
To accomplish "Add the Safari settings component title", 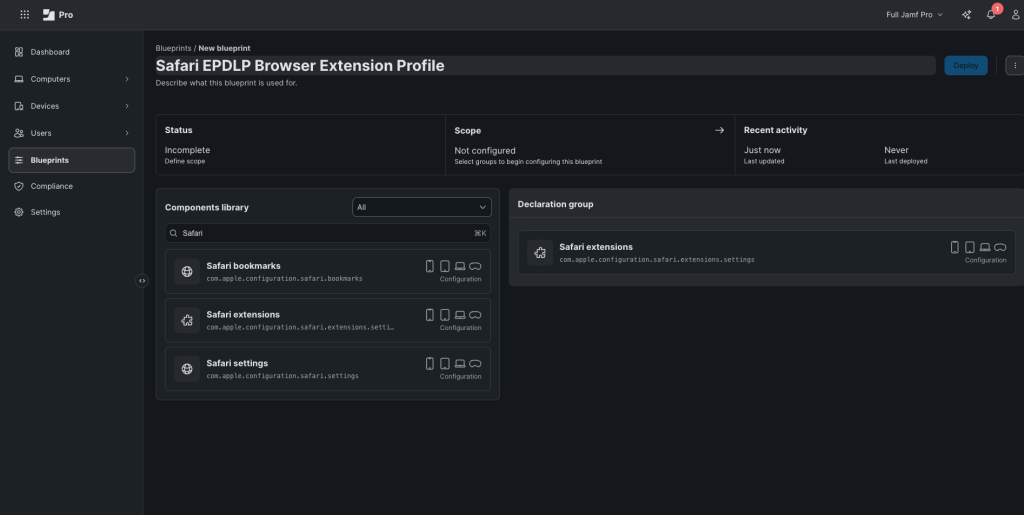I will coord(237,363).
